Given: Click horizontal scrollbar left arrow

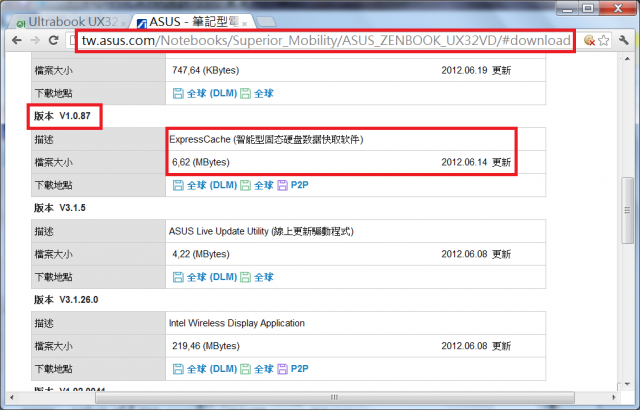Looking at the screenshot, I should pyautogui.click(x=11, y=397).
